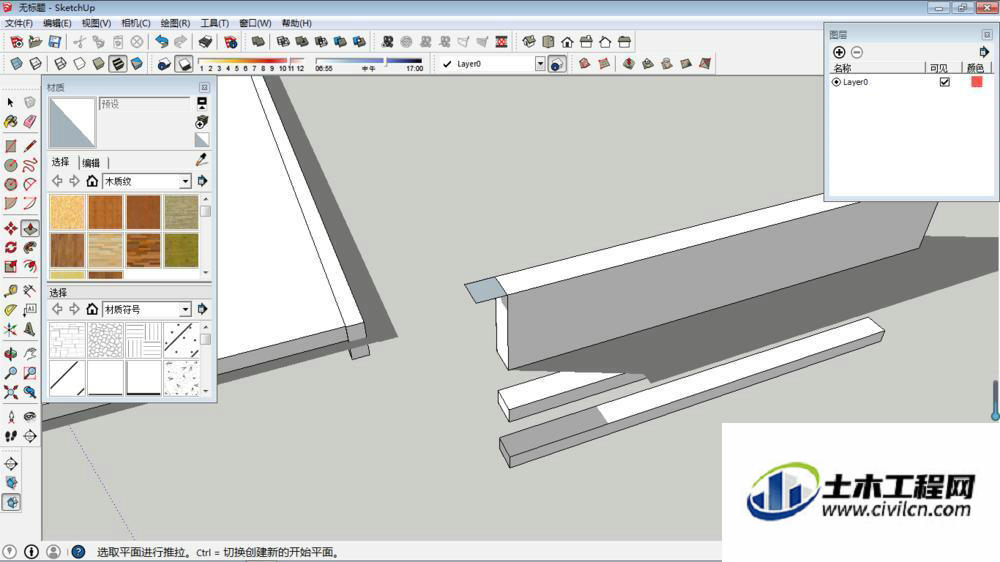Open the 视图(V) menu
Screen dimensions: 1000x562
coord(96,23)
